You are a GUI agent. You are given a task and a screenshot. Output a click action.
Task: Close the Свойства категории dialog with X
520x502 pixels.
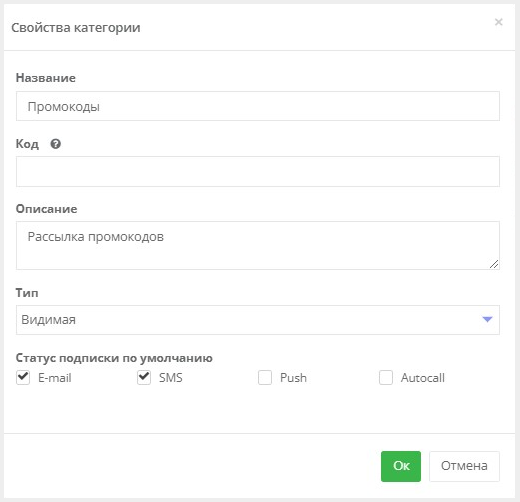(x=498, y=22)
